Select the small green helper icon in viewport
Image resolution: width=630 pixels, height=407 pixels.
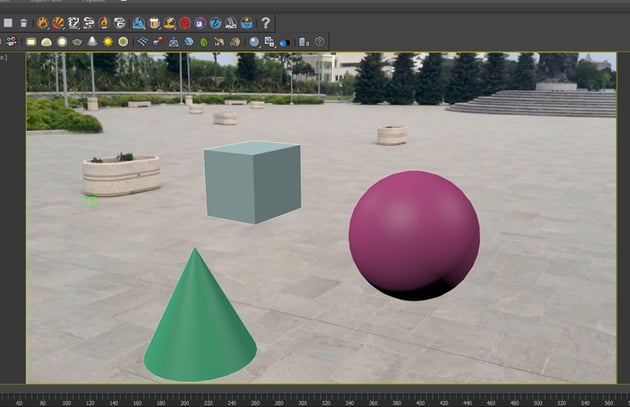(x=91, y=202)
